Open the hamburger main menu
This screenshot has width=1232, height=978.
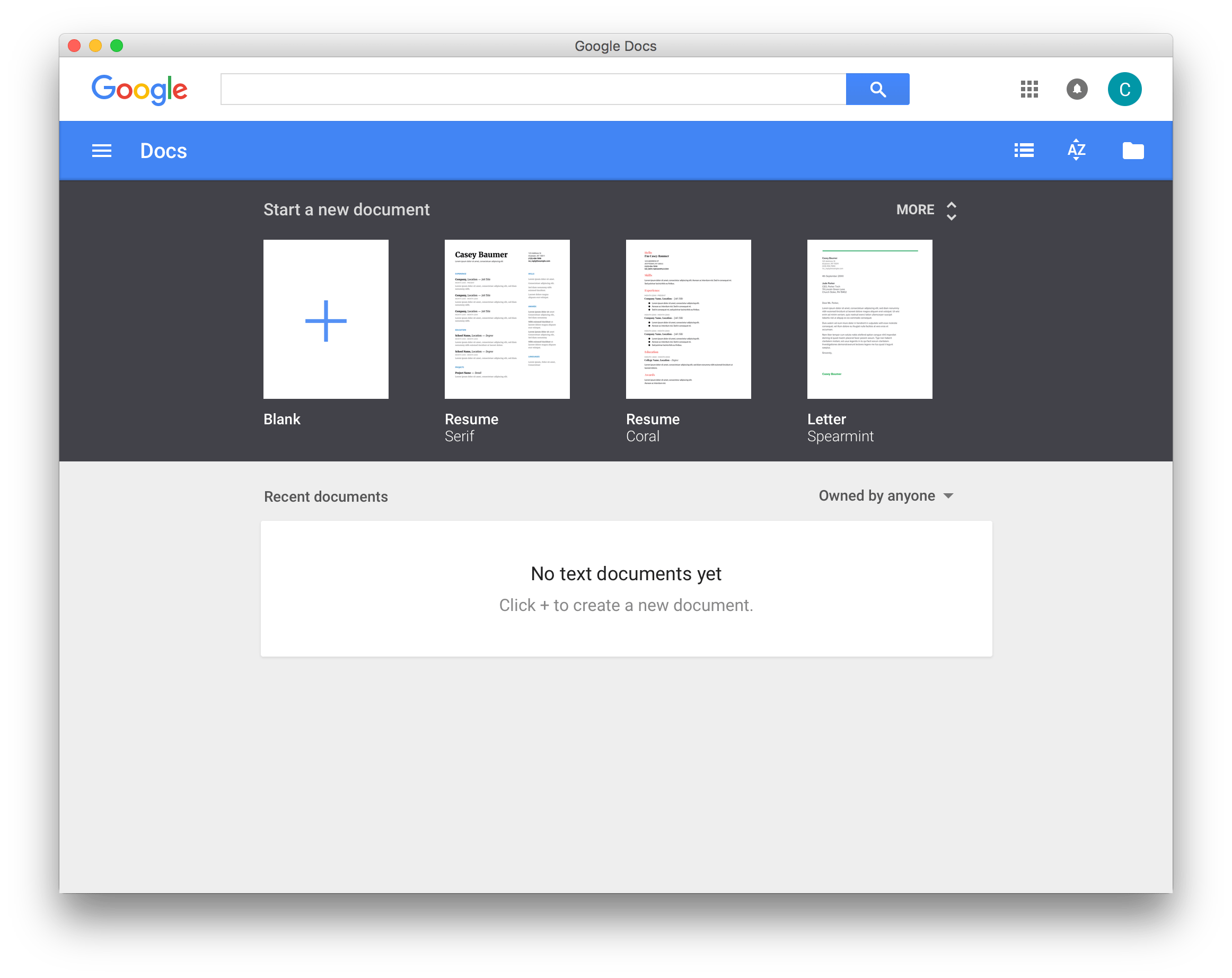click(x=102, y=151)
